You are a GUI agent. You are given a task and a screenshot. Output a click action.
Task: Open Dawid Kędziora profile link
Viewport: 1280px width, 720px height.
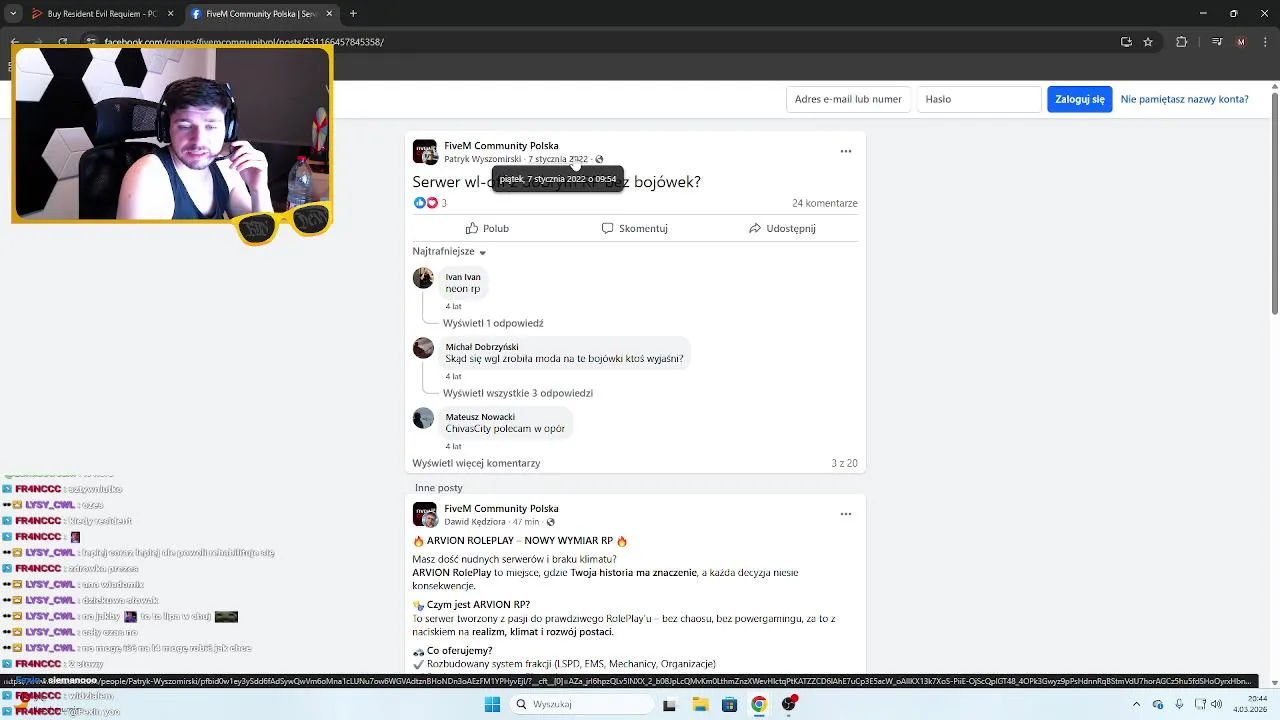coord(477,522)
